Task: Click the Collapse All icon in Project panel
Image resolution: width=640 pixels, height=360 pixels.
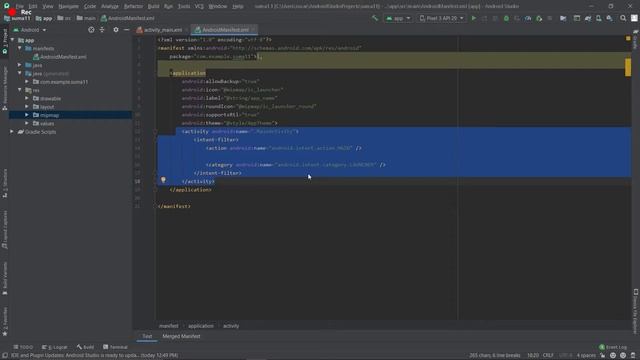Action: [102, 30]
